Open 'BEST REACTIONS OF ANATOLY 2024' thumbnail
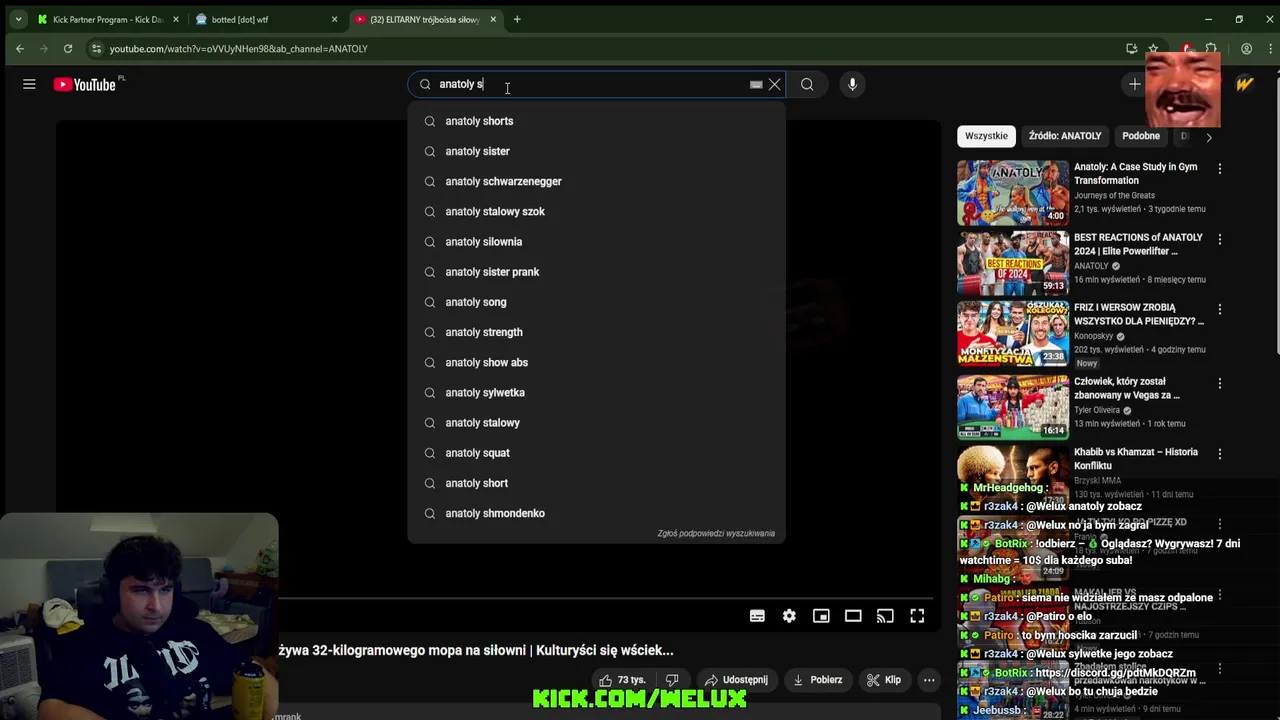1280x720 pixels. (x=1012, y=264)
